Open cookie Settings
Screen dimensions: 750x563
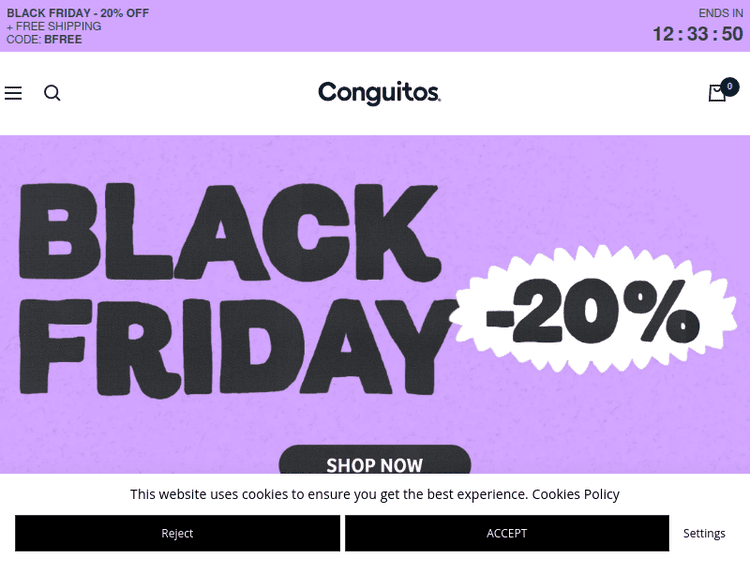click(704, 533)
